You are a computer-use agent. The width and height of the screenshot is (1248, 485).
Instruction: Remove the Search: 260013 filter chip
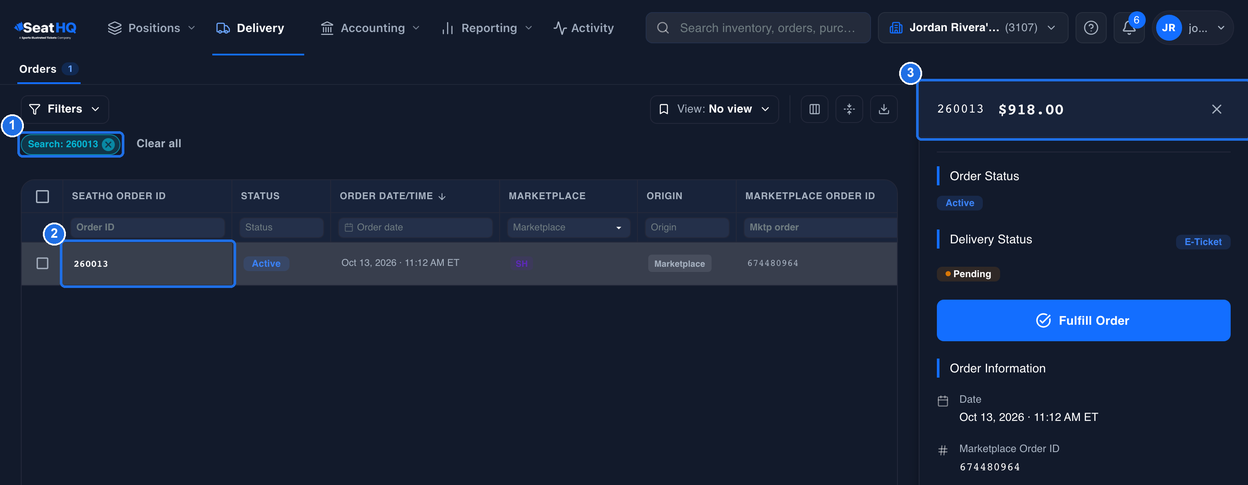108,144
